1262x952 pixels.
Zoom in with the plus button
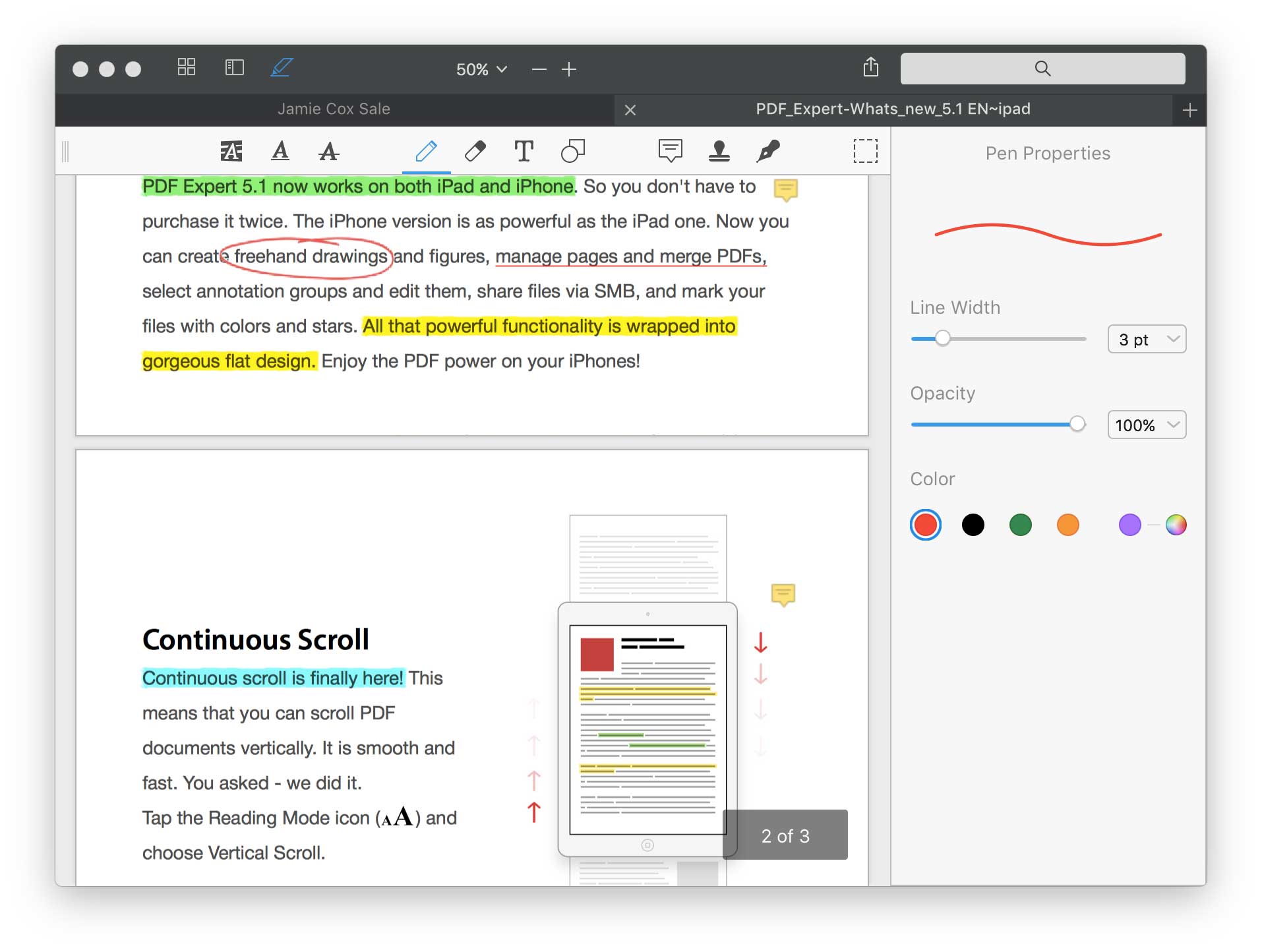point(569,69)
